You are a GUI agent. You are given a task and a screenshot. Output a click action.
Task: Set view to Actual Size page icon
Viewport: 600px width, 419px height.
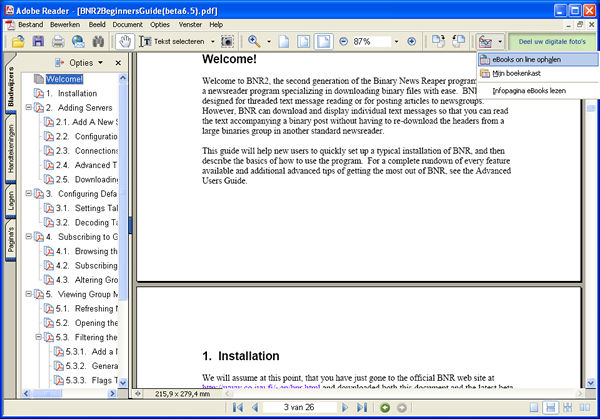(284, 41)
